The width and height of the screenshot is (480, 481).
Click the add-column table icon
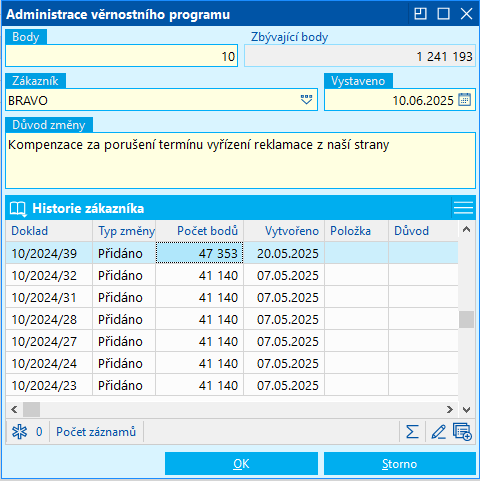coord(462,432)
